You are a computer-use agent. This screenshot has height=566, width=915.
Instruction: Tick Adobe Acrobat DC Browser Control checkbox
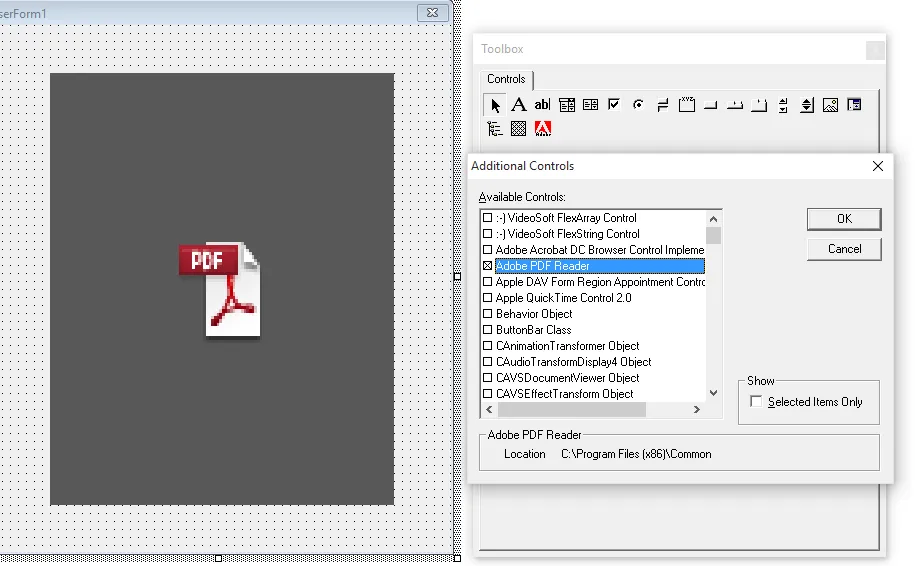point(488,250)
